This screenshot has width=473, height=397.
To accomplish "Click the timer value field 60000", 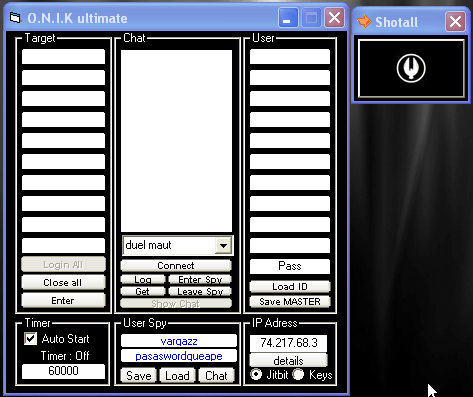I will tap(63, 371).
